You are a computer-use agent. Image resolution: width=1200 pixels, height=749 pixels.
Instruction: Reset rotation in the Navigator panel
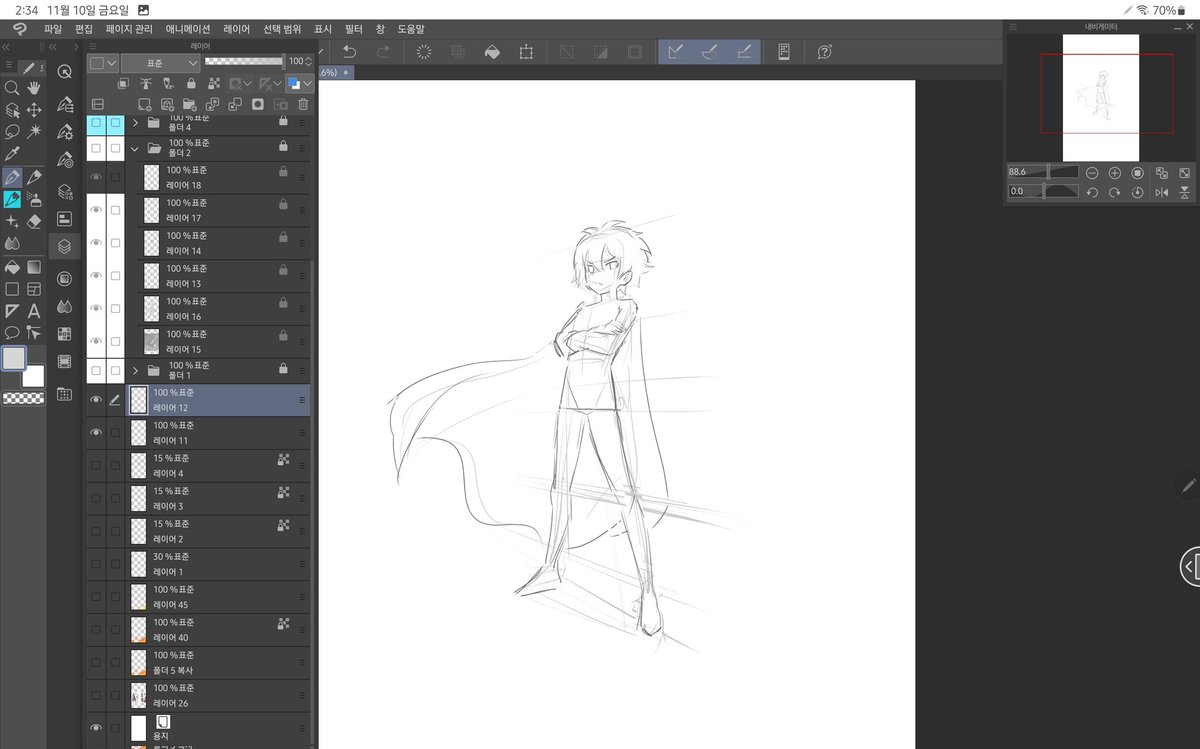(1137, 192)
